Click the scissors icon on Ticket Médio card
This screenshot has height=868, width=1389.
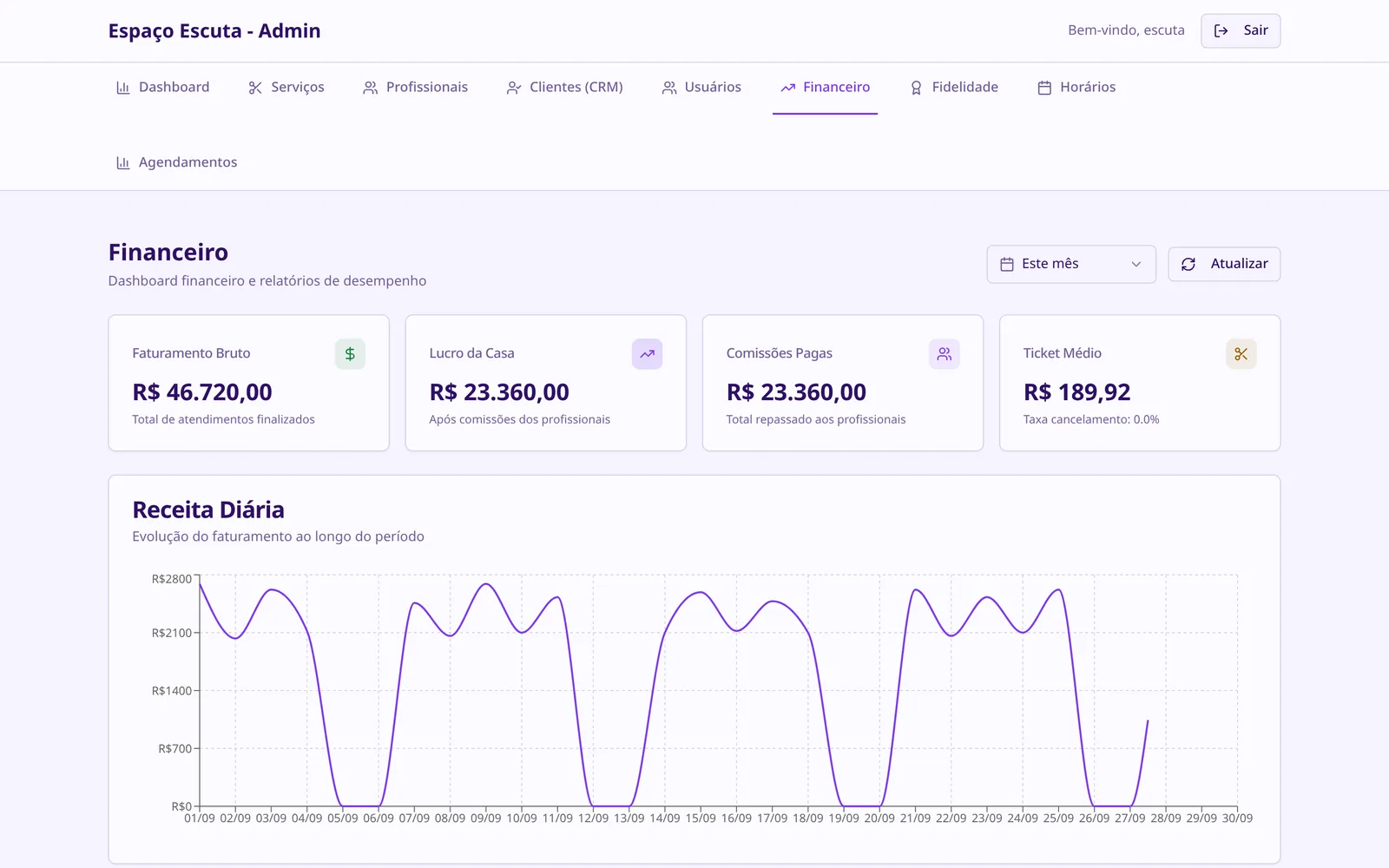1241,354
